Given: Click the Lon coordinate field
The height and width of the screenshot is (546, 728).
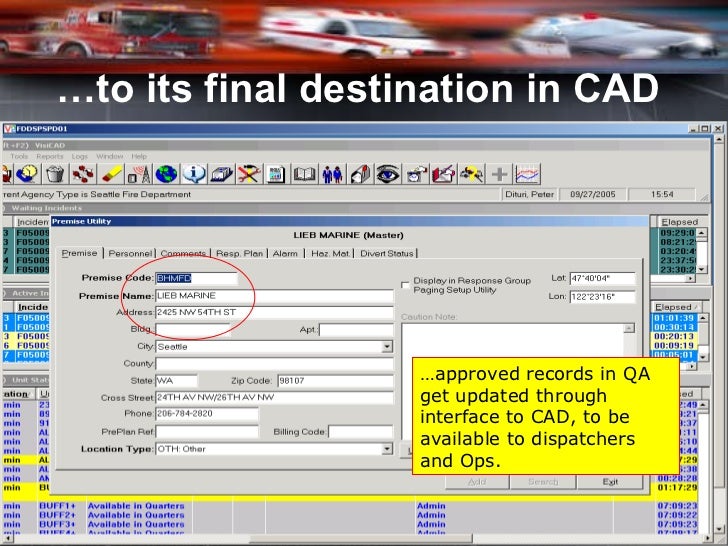Looking at the screenshot, I should 603,297.
